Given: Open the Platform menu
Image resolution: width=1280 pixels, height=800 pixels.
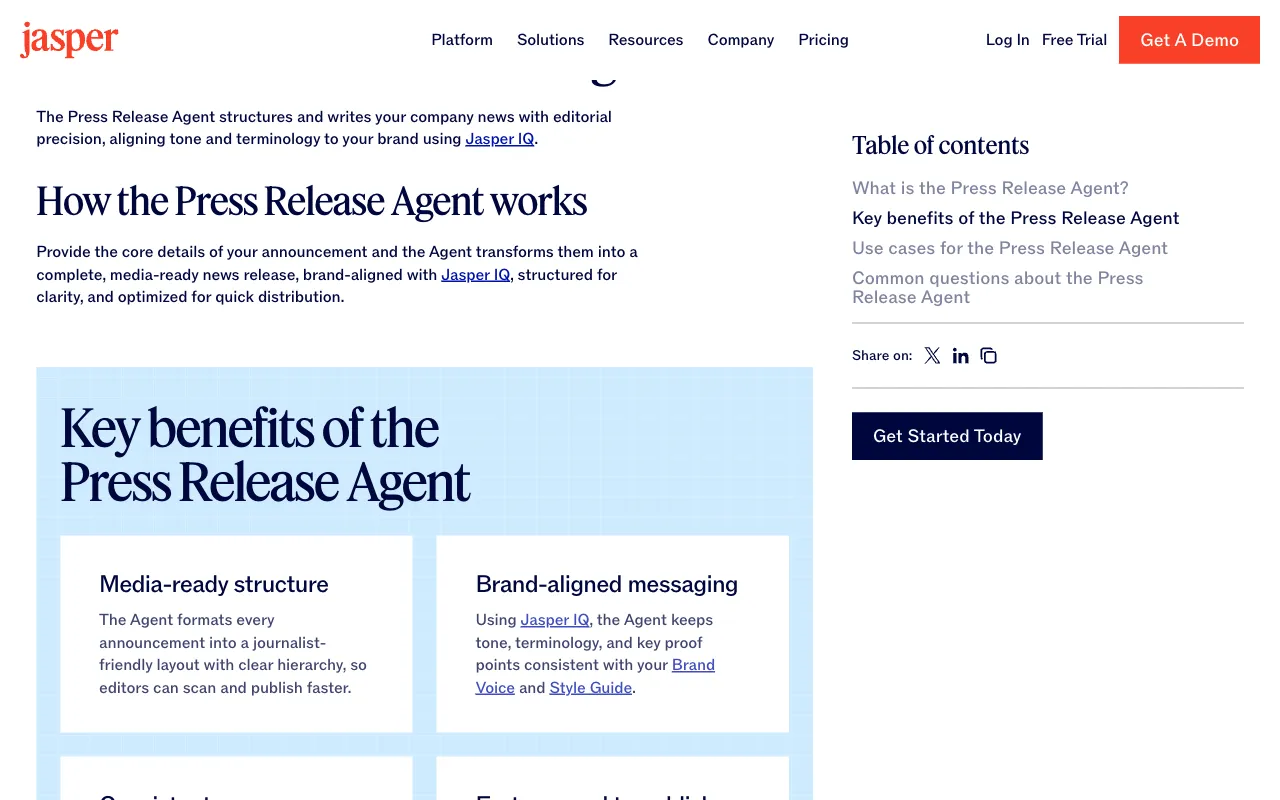Looking at the screenshot, I should click(462, 40).
